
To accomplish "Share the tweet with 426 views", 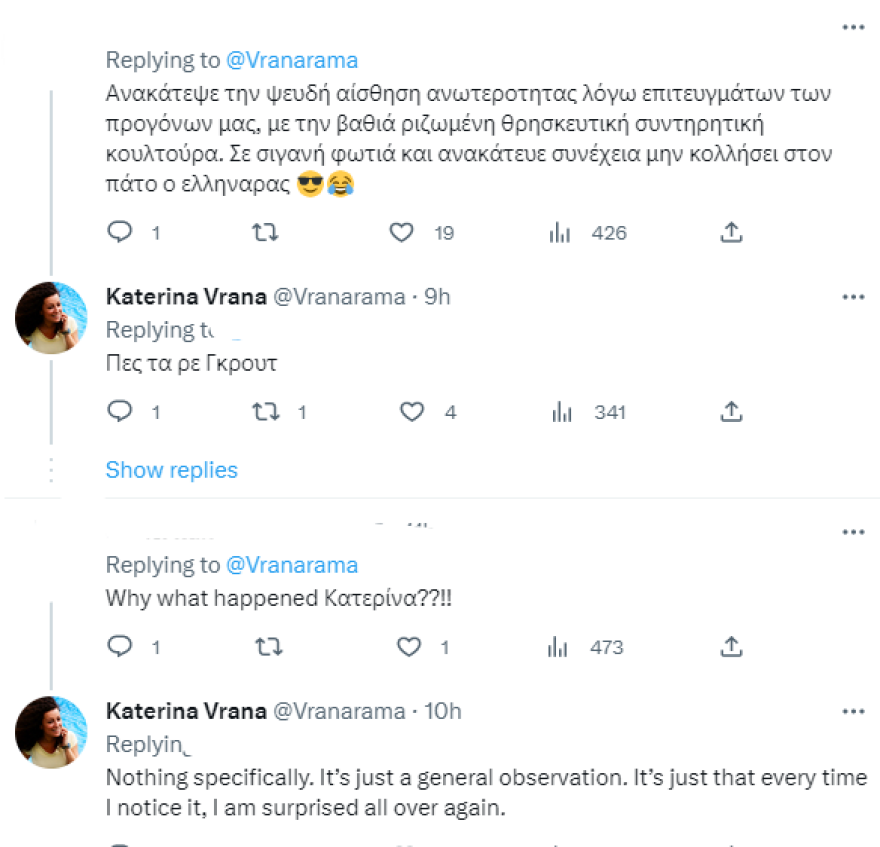I will pyautogui.click(x=731, y=233).
